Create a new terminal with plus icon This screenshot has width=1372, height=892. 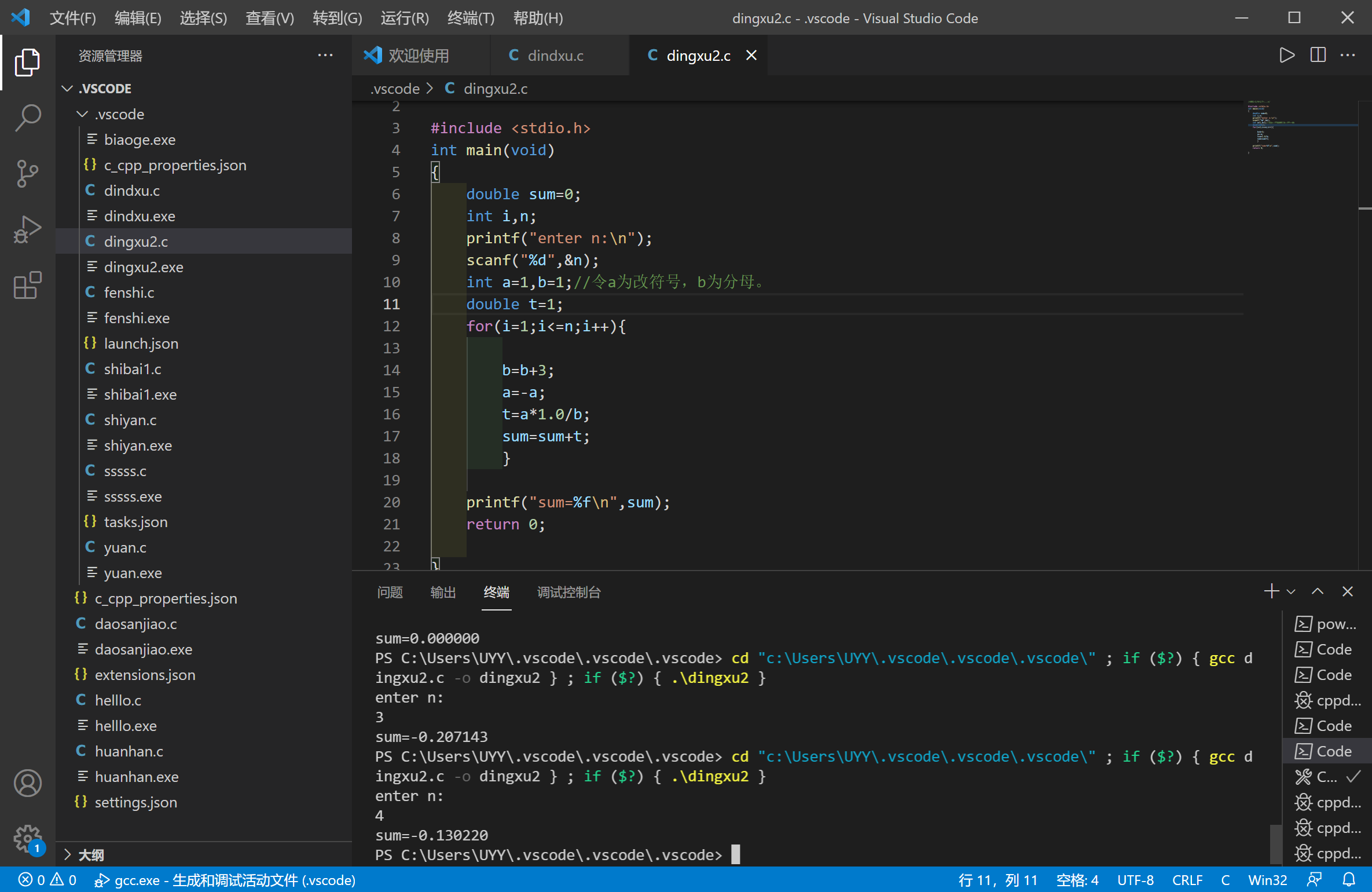coord(1271,591)
